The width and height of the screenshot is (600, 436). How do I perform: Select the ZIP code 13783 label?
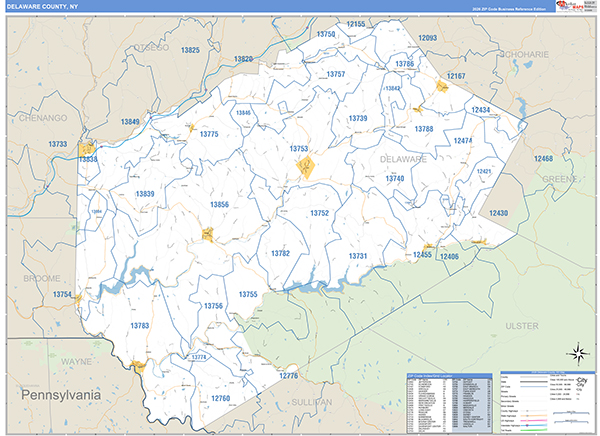pyautogui.click(x=140, y=326)
